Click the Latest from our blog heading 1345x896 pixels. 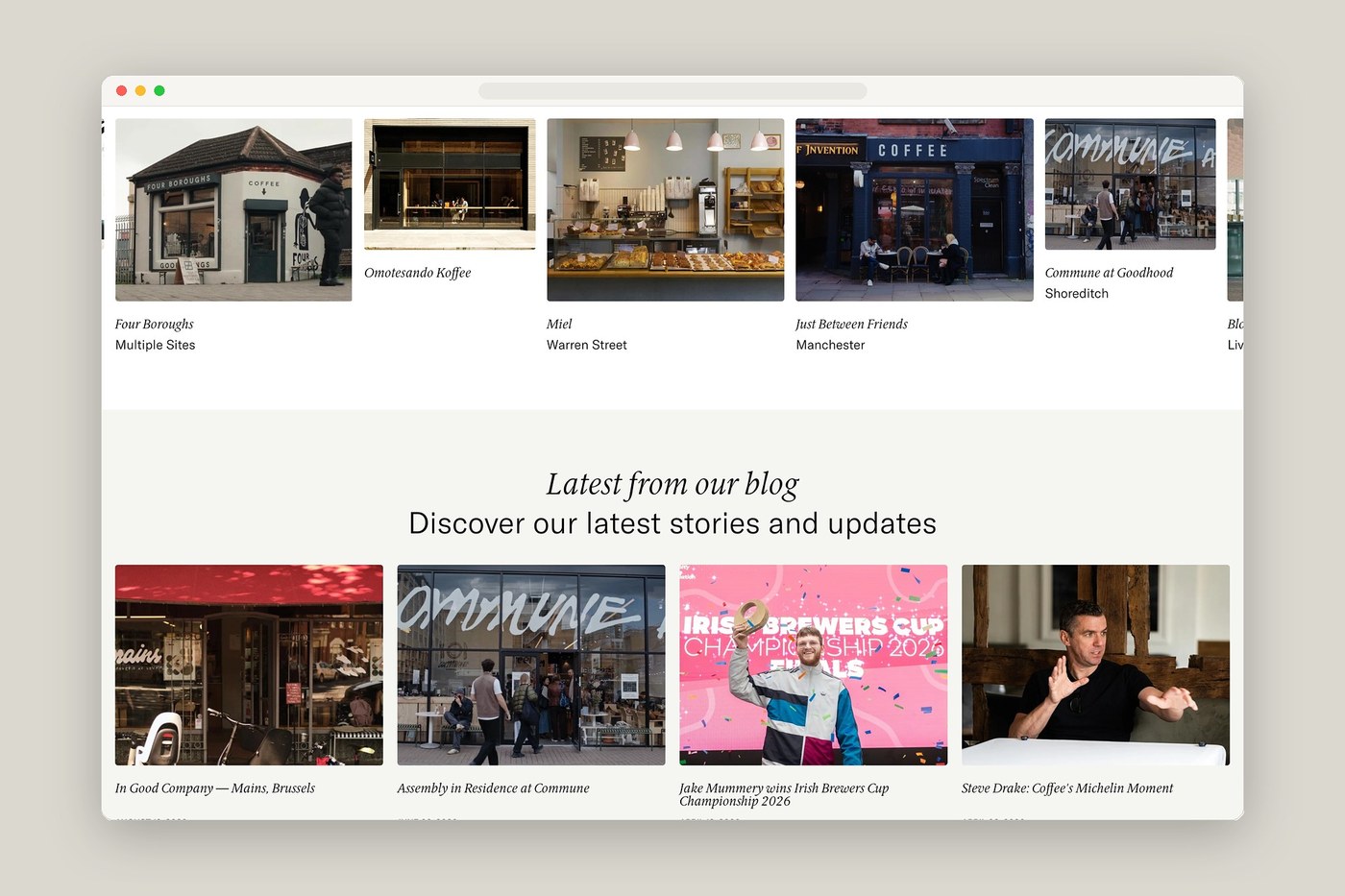(672, 484)
